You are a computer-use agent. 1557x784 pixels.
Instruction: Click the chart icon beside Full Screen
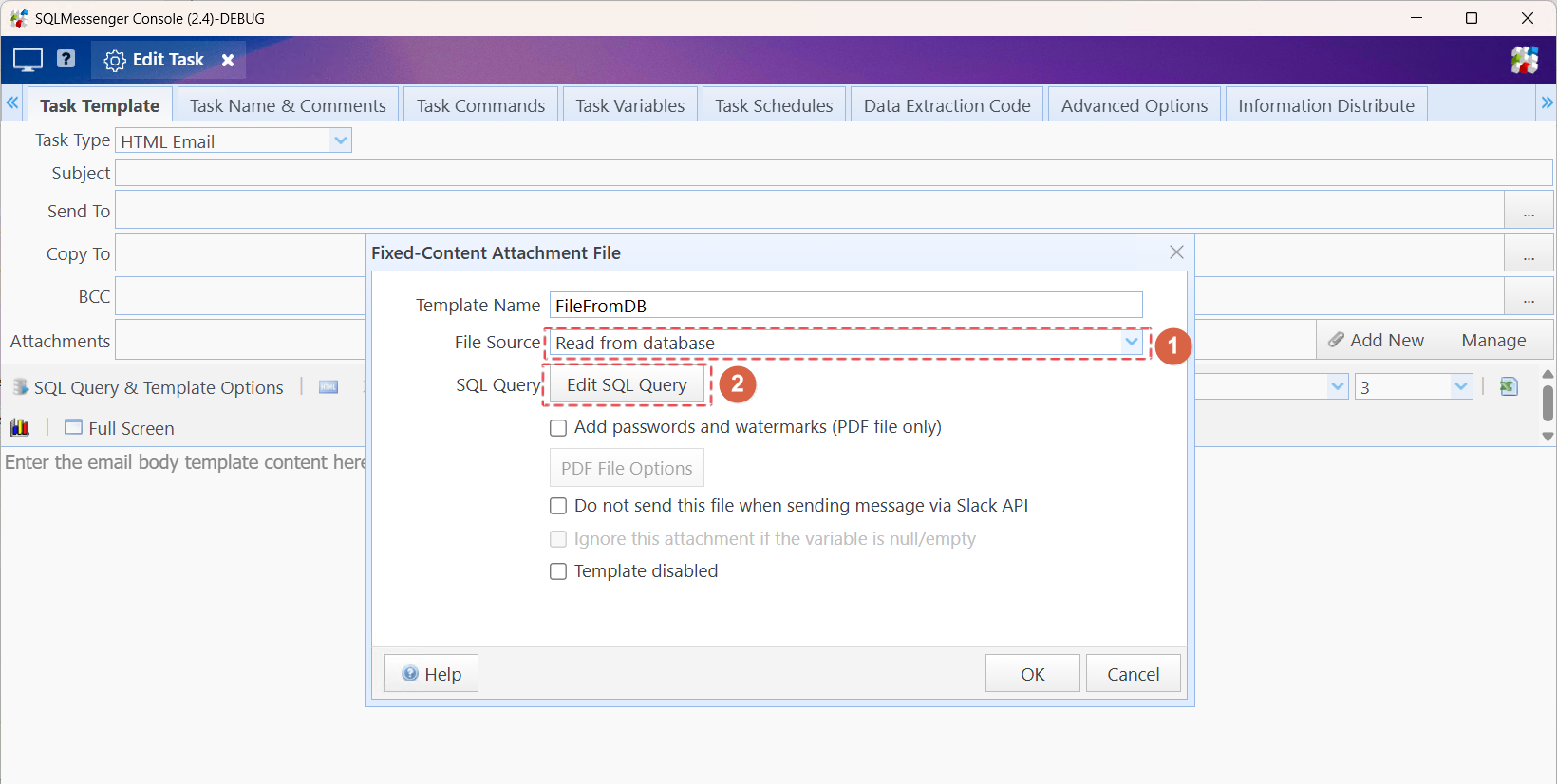point(20,428)
